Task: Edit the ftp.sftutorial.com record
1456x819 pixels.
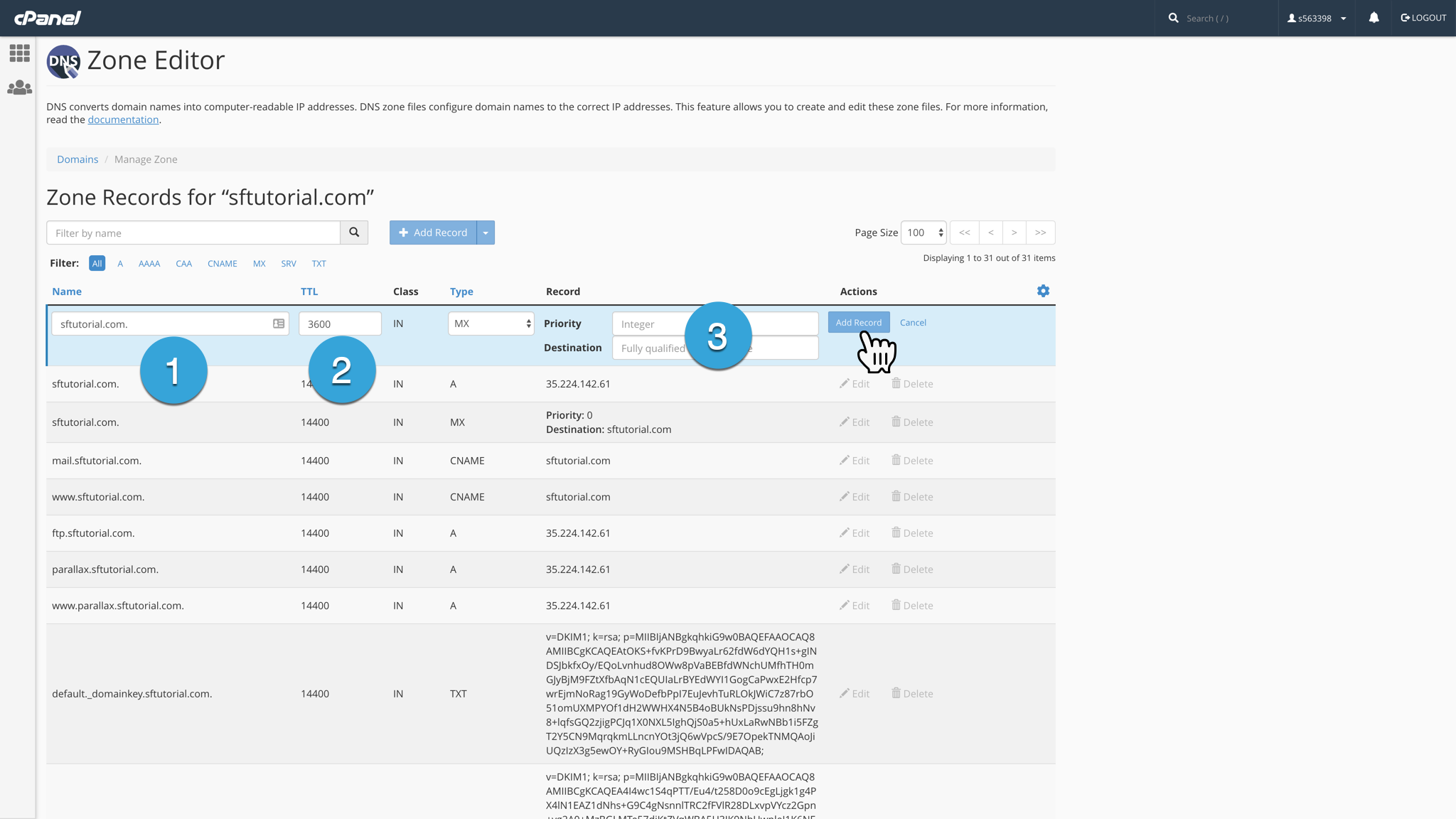Action: (855, 533)
